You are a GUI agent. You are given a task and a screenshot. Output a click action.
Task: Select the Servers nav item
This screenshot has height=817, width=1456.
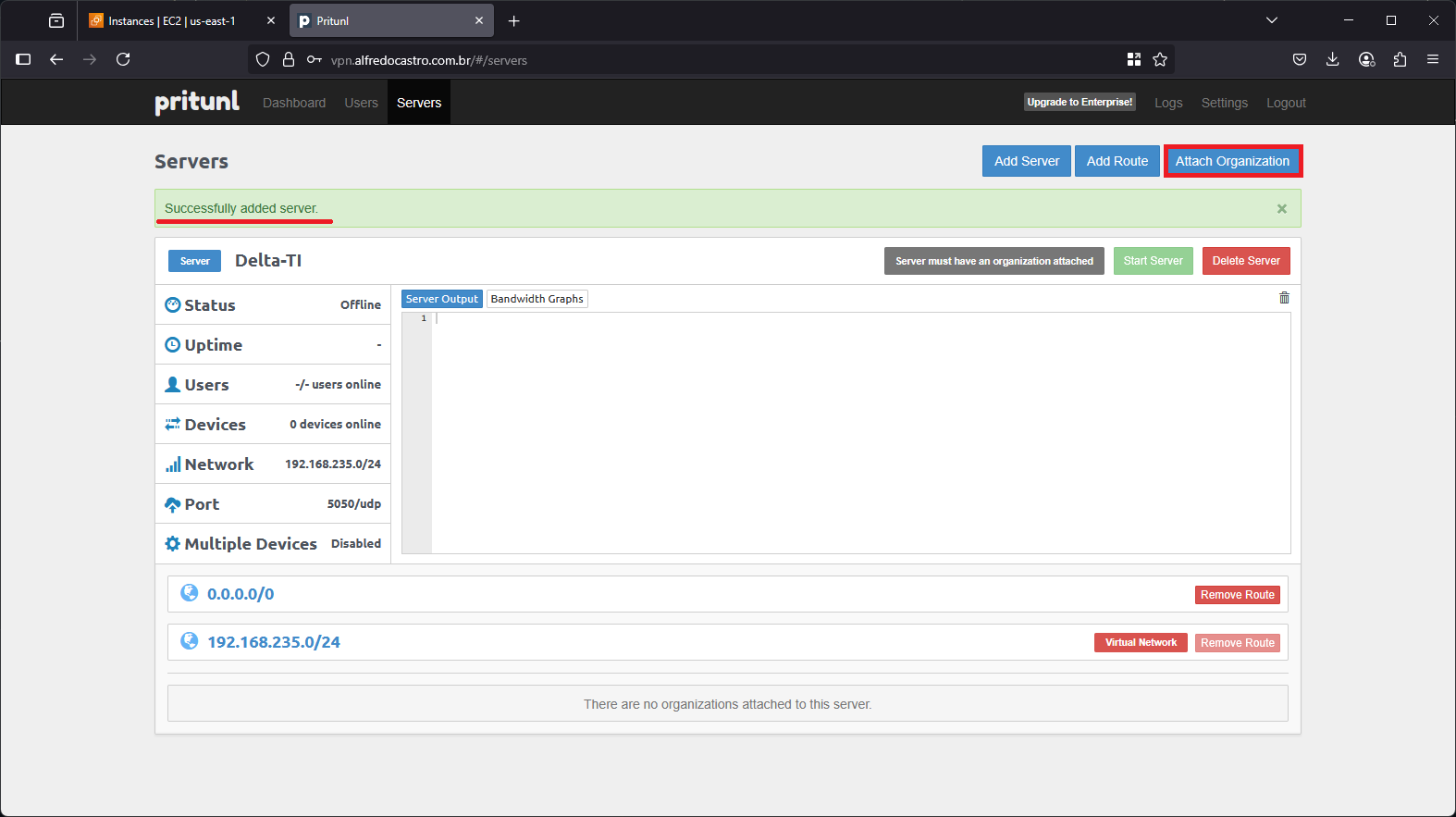419,103
